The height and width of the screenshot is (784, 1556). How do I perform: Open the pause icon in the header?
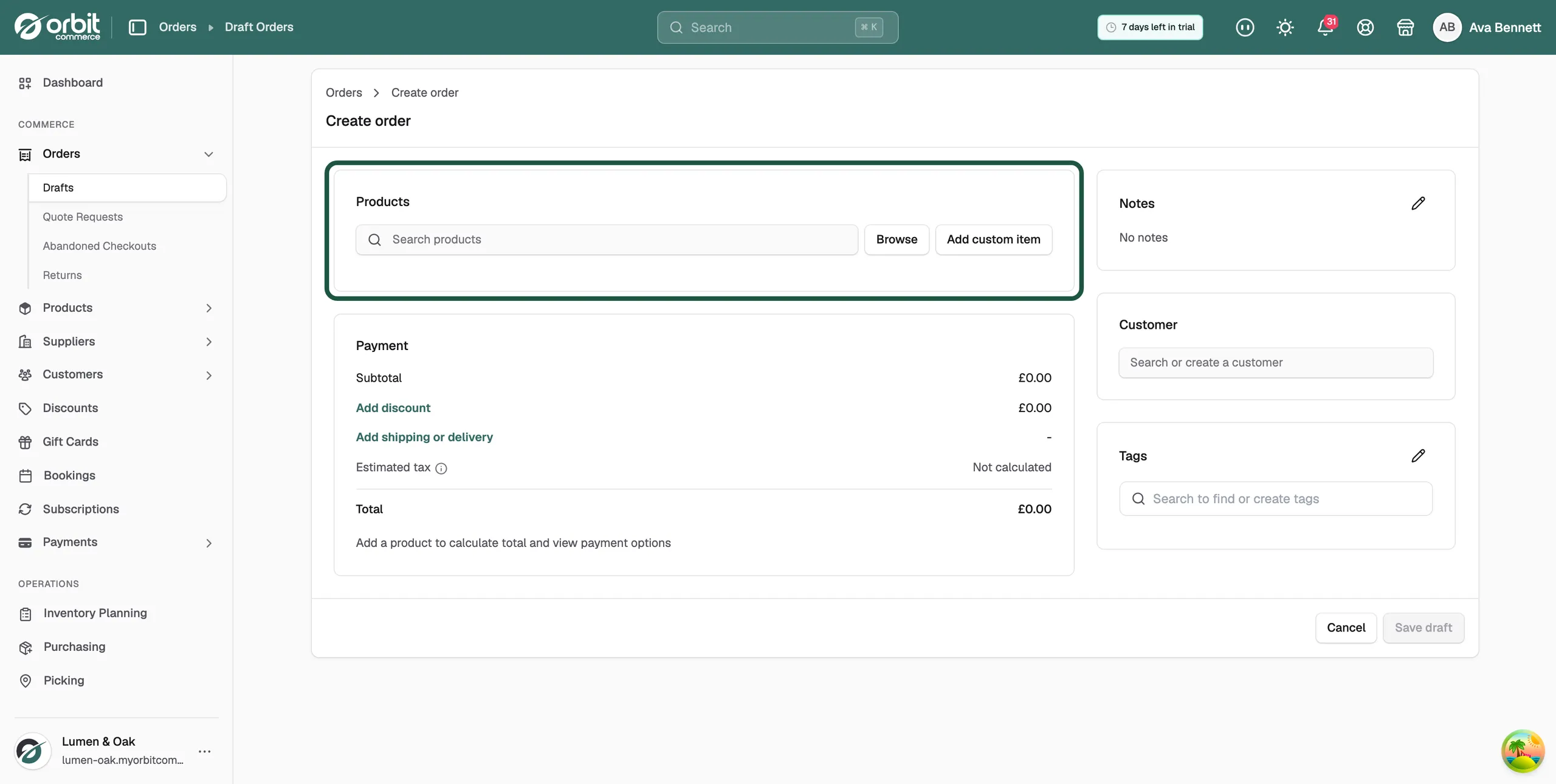click(x=1245, y=27)
